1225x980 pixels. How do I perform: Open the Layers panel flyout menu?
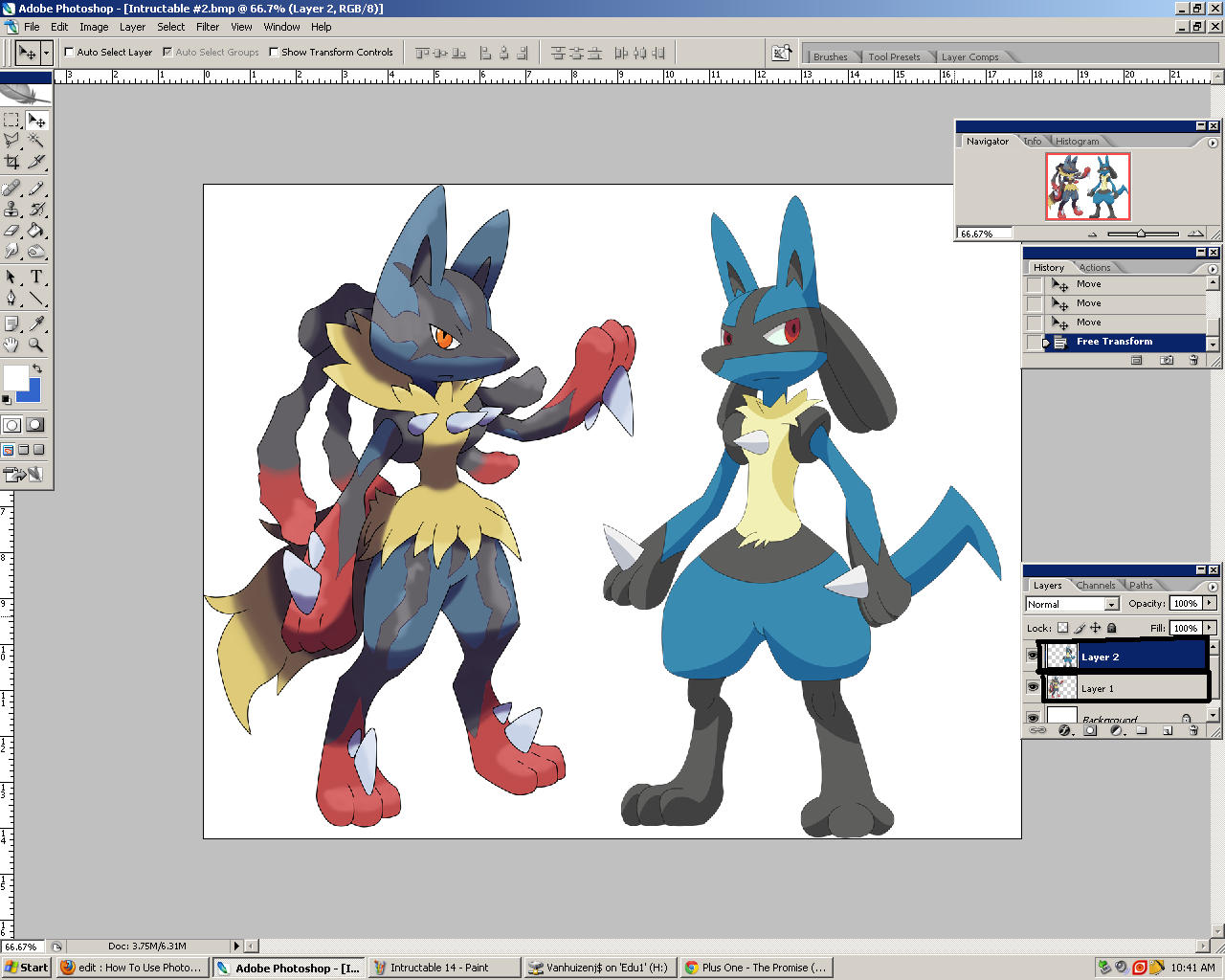coord(1213,586)
